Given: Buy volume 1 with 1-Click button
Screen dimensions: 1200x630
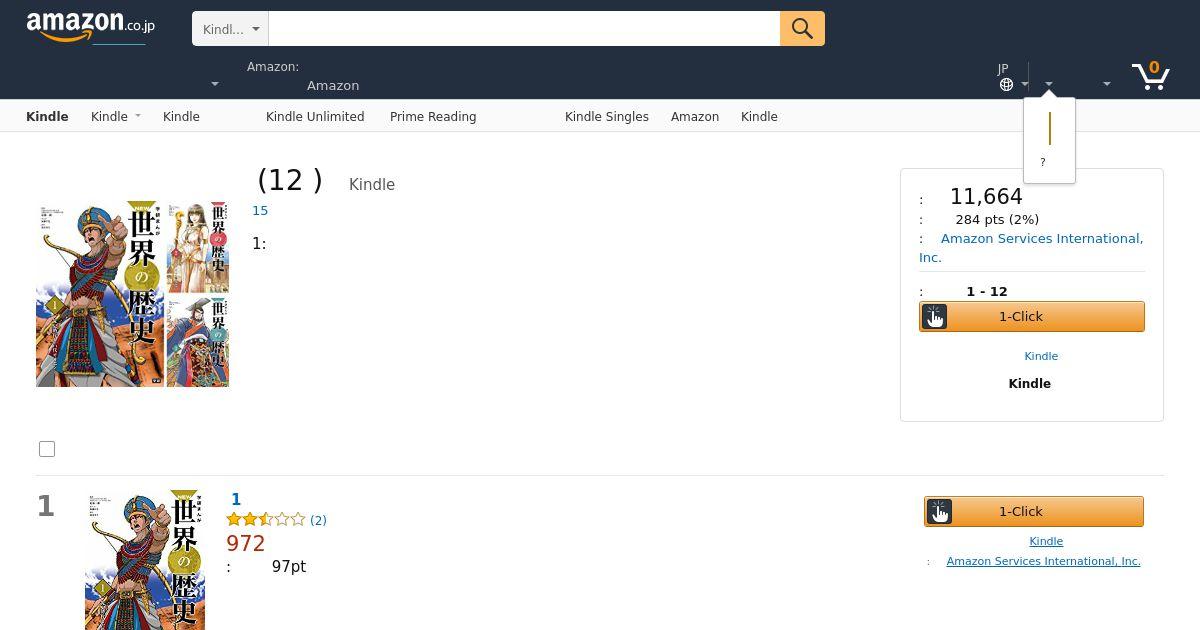Looking at the screenshot, I should (1034, 512).
